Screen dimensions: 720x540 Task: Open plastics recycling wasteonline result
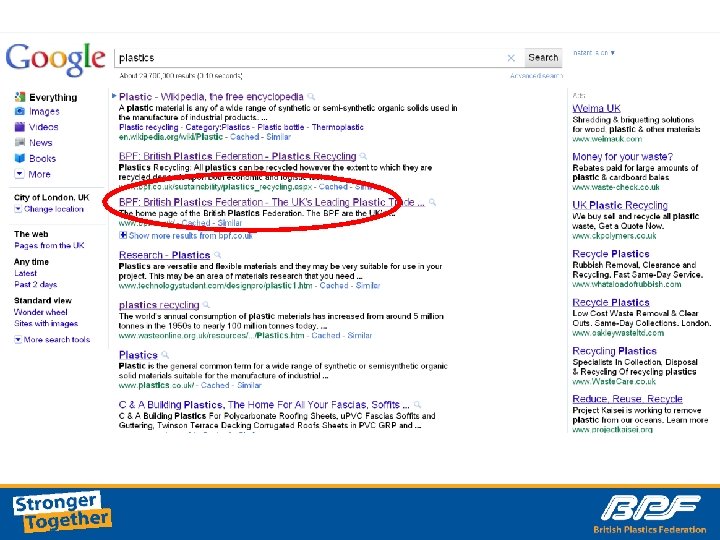(159, 305)
